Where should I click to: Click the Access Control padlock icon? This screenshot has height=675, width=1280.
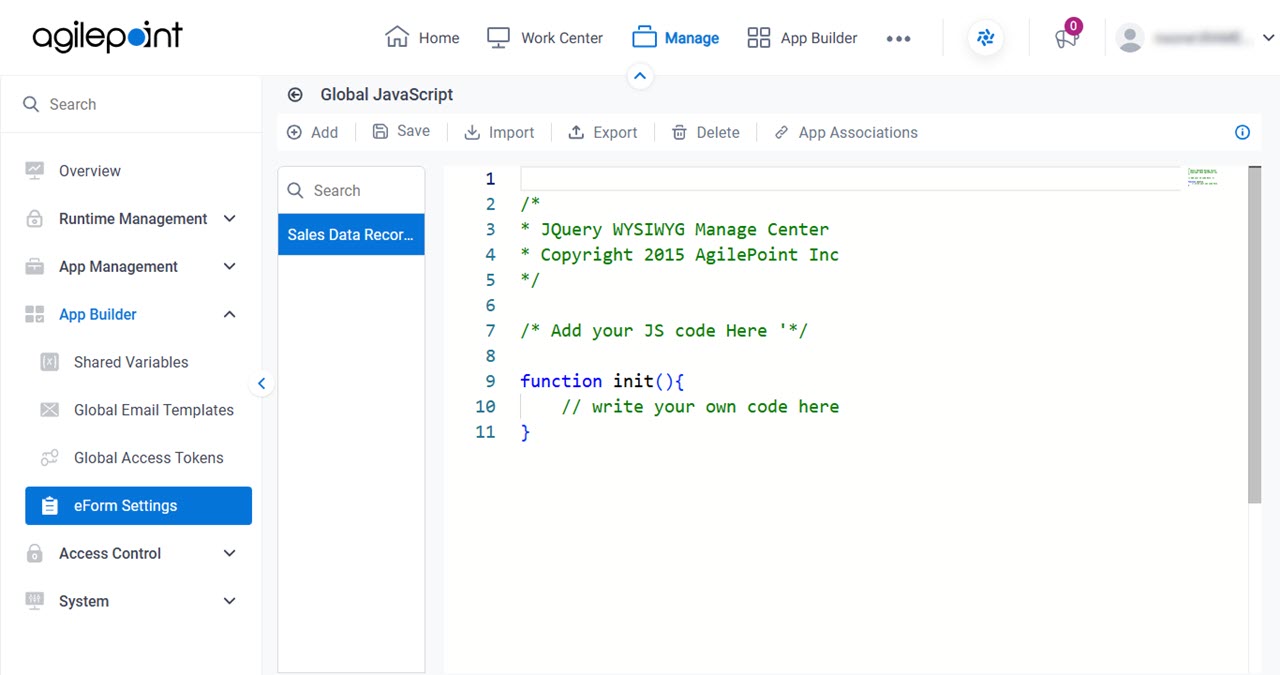pos(35,554)
